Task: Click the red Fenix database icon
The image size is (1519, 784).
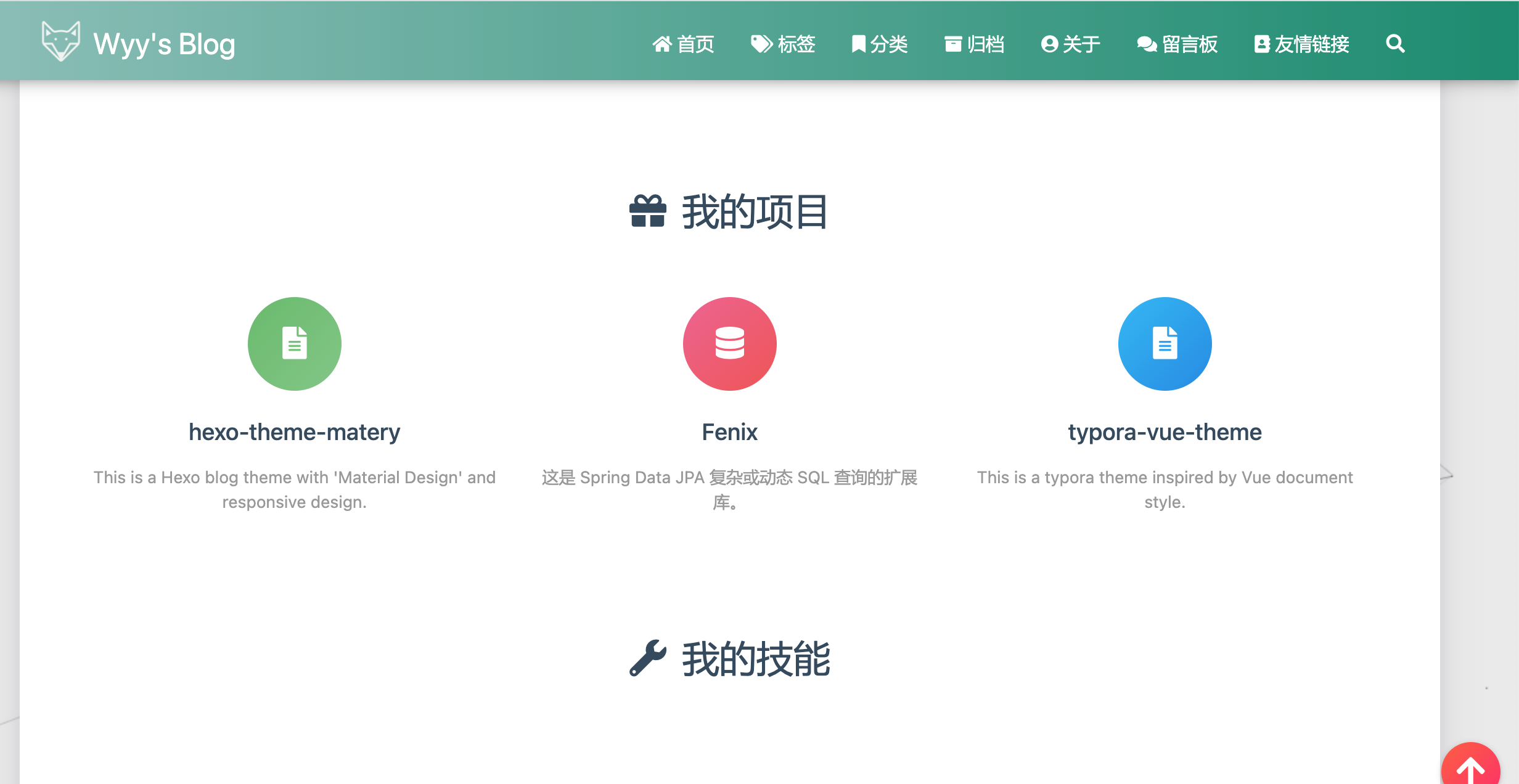Action: click(x=729, y=343)
